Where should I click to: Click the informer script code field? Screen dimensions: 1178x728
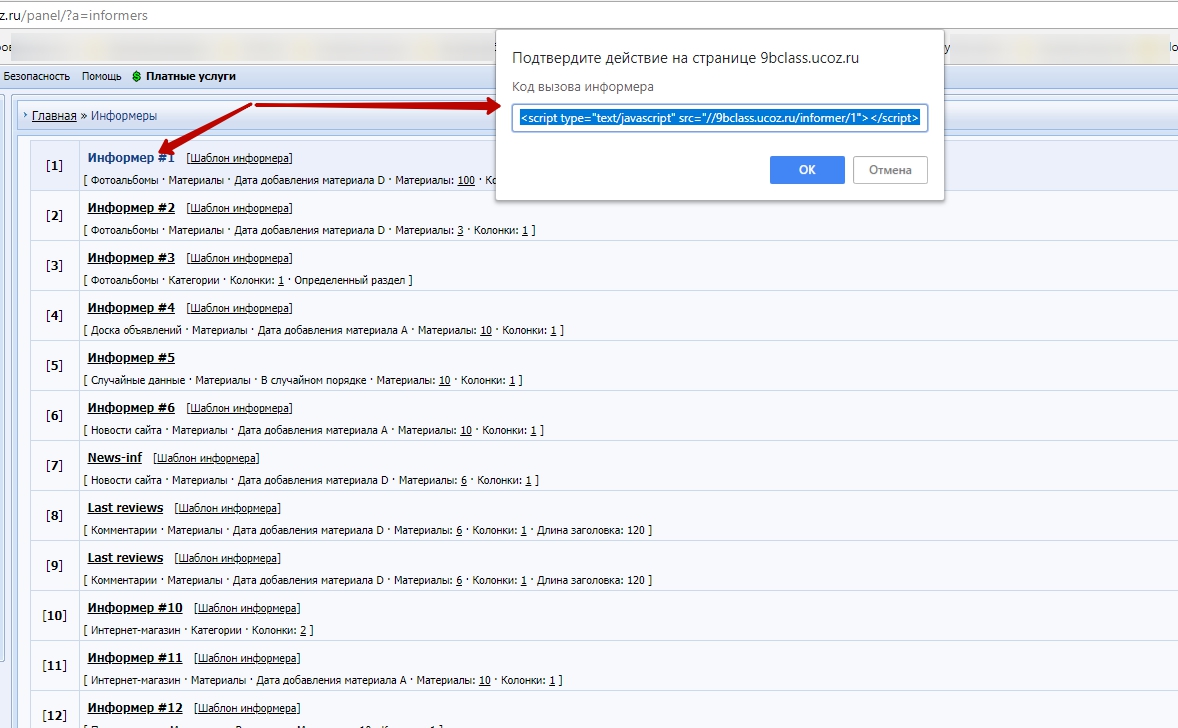[x=720, y=118]
